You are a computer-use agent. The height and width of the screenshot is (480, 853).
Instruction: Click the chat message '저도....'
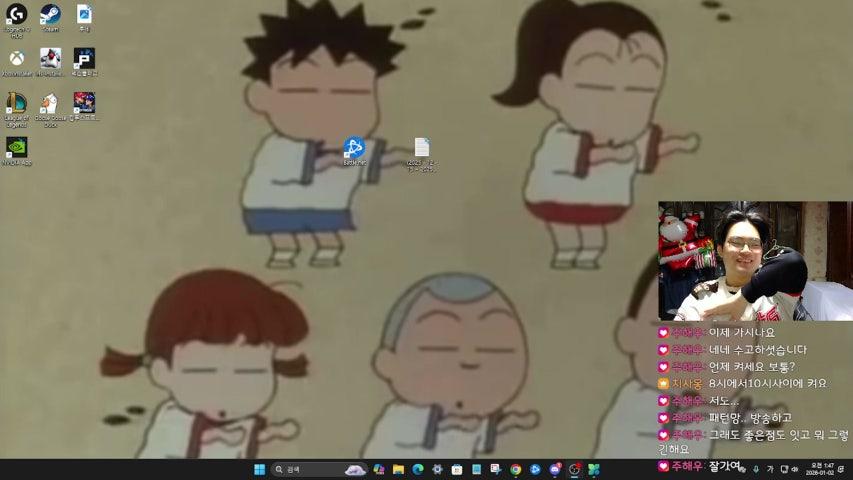point(724,401)
